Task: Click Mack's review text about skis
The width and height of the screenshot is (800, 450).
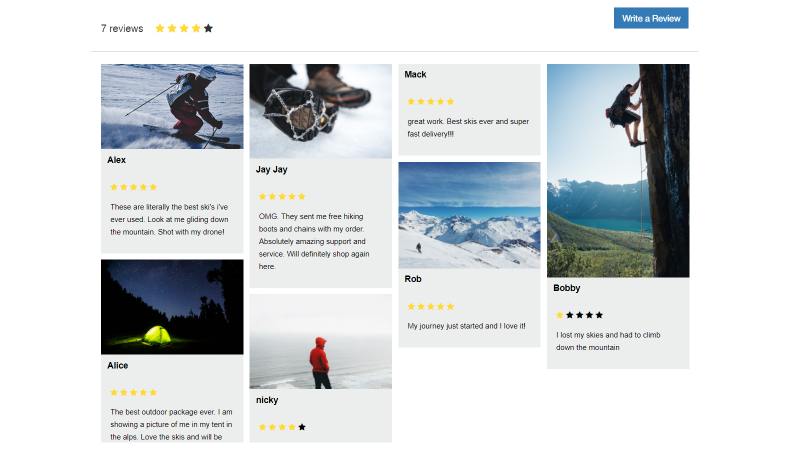Action: tap(468, 128)
